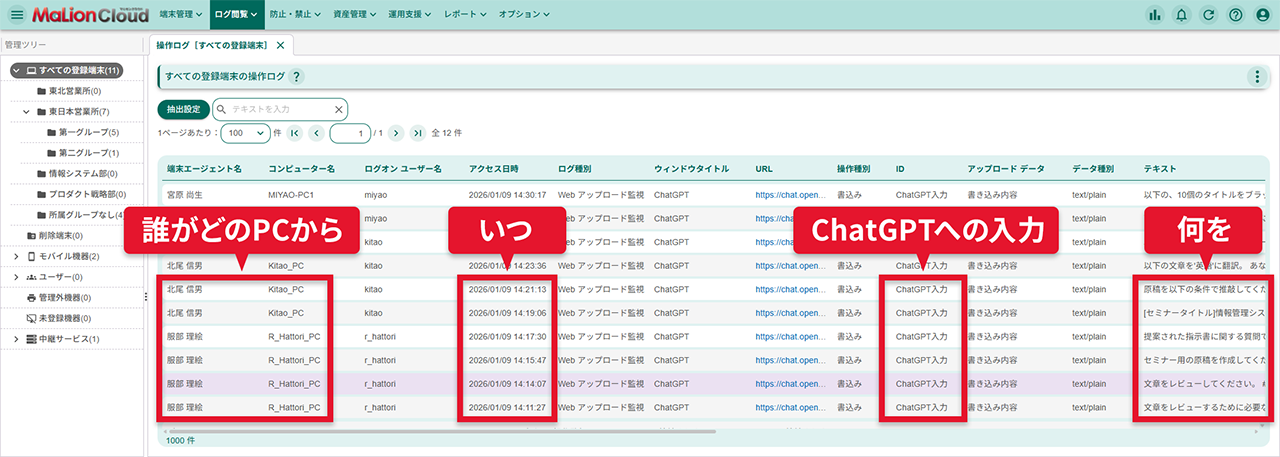Click the refresh icon in the header

[1209, 15]
